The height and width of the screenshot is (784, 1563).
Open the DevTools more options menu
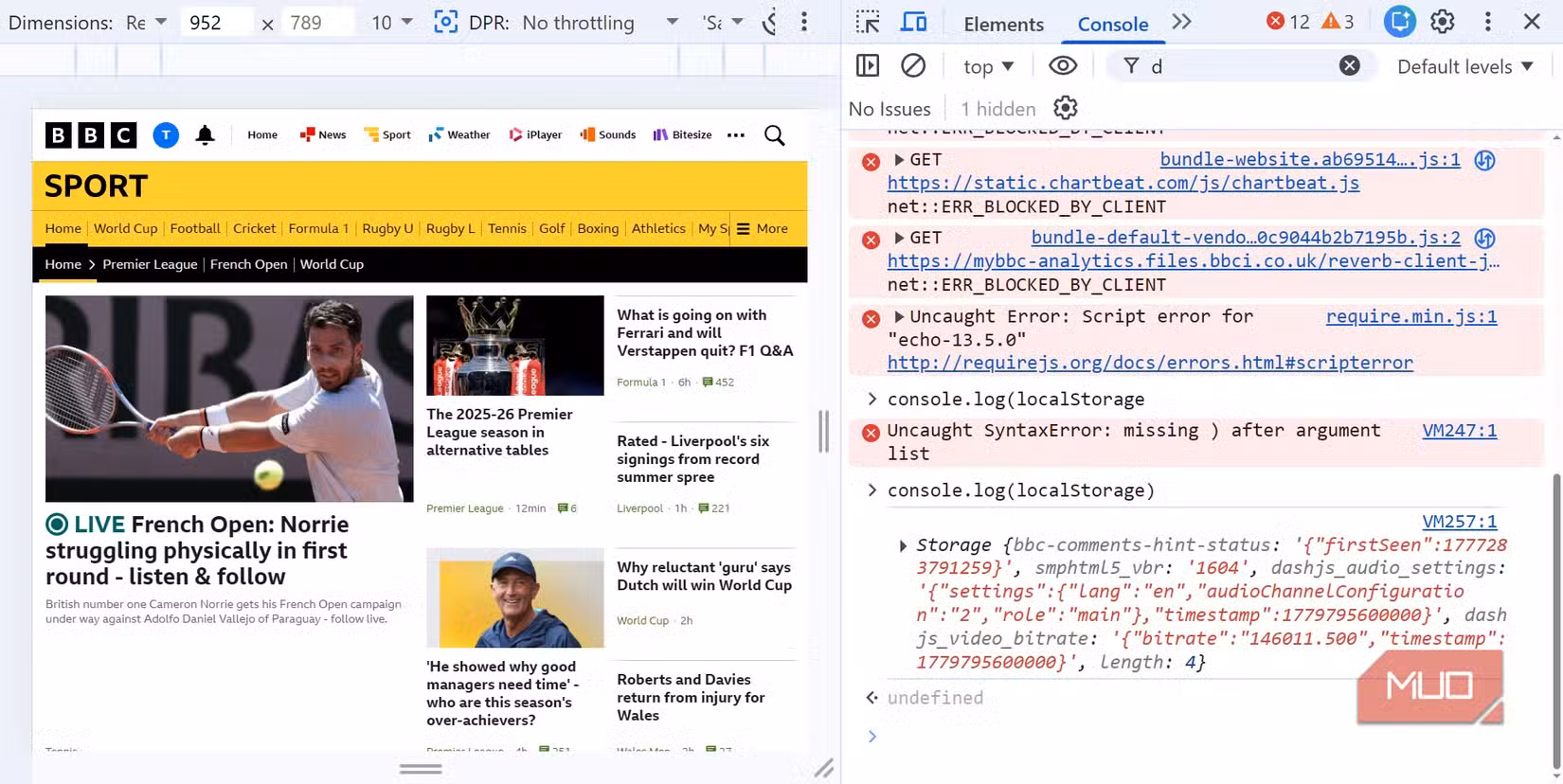(1488, 22)
